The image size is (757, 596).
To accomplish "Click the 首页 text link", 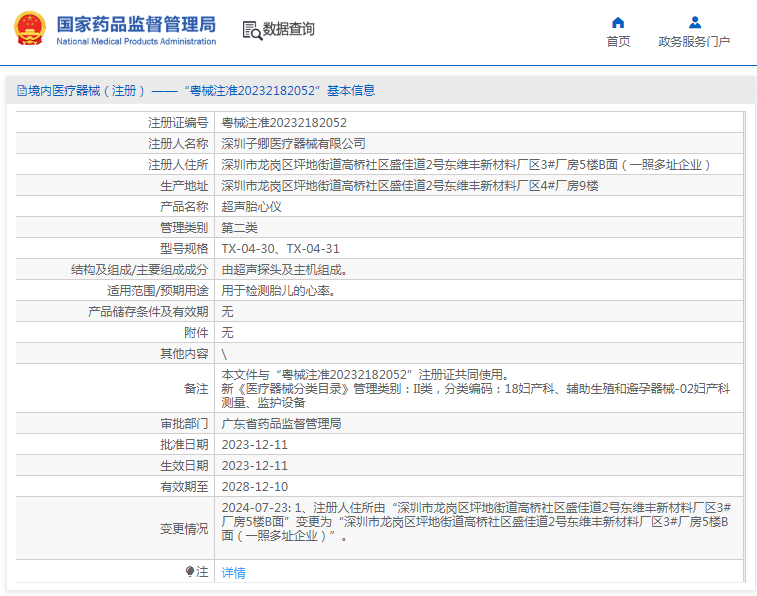I will [x=618, y=42].
